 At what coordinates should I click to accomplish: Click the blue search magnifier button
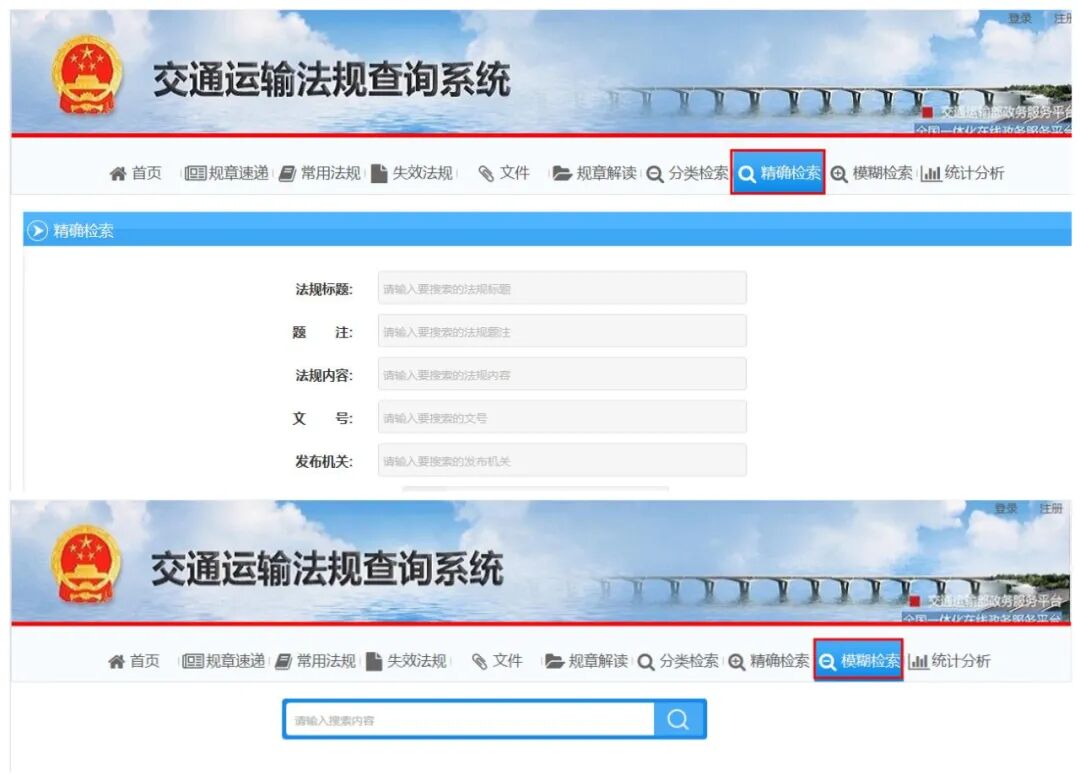(679, 718)
